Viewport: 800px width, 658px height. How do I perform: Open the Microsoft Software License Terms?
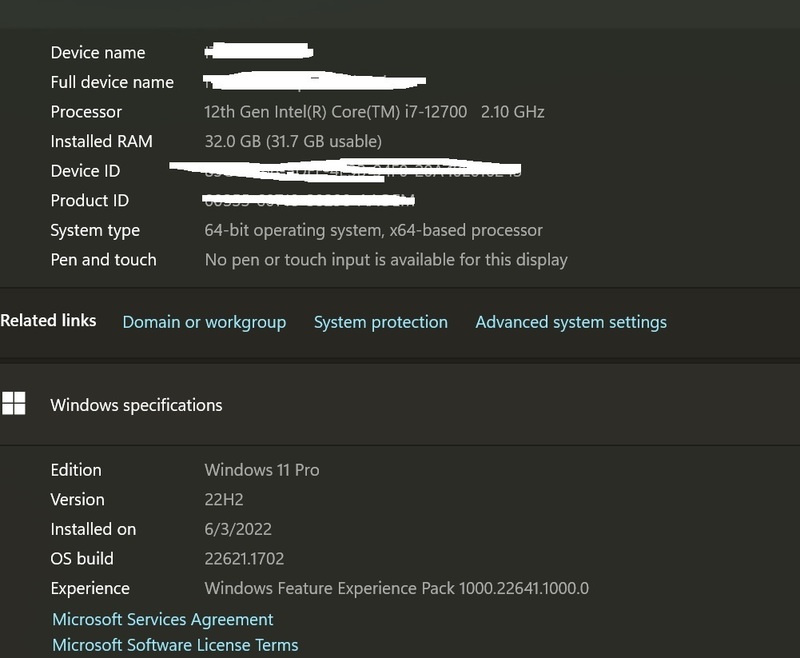[x=175, y=645]
